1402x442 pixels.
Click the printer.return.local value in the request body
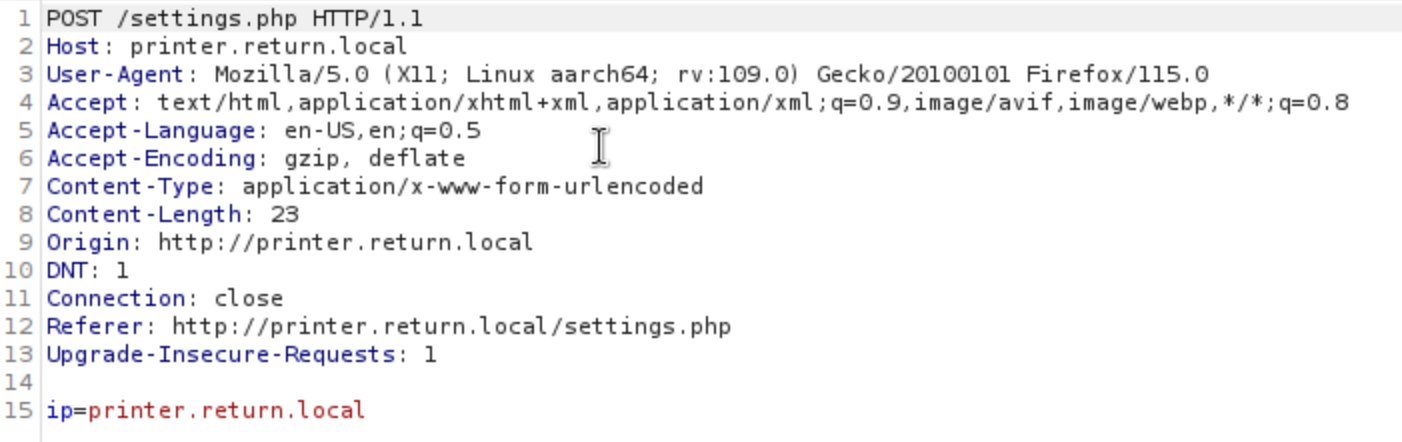tap(226, 410)
